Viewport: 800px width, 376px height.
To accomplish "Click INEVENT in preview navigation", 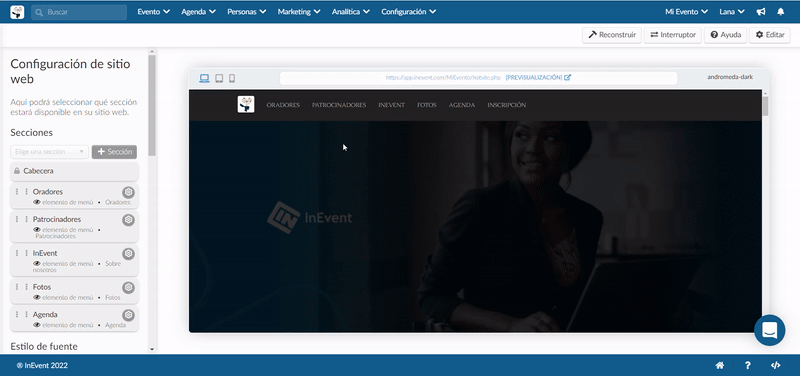I will click(x=391, y=105).
